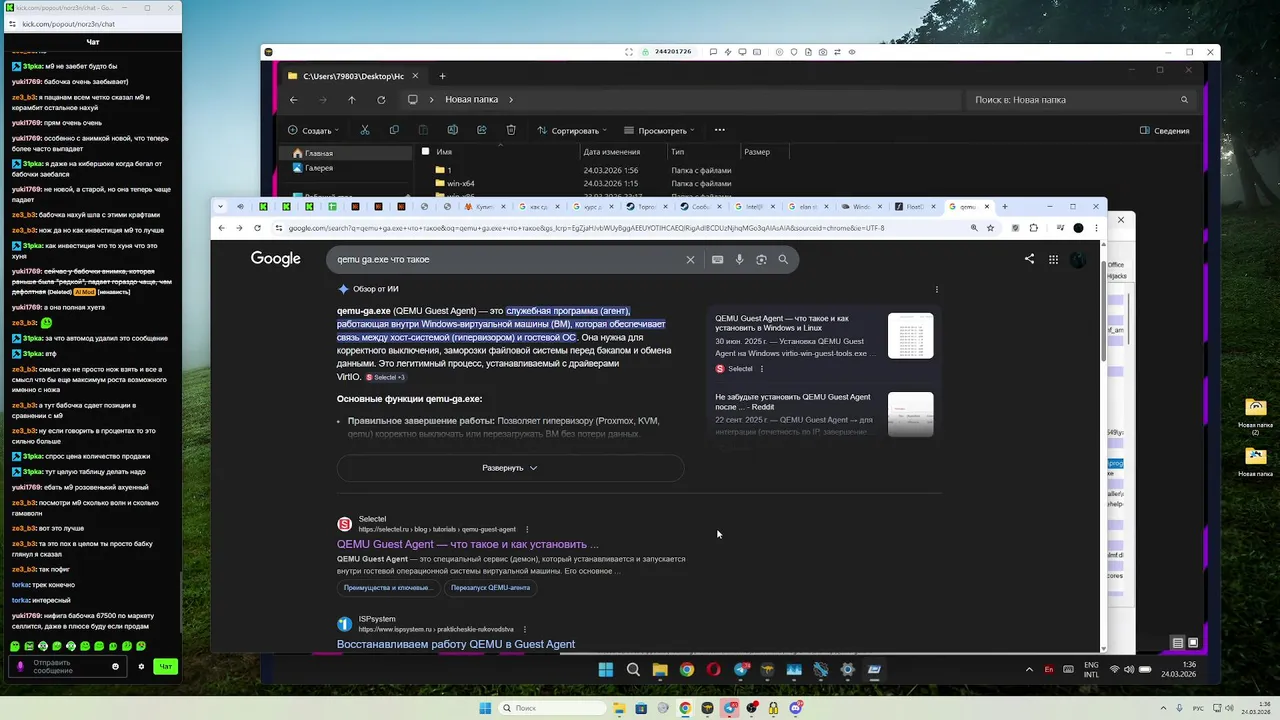Screen dimensions: 1280x720
Task: Open the on-screen keyboard in Google search
Action: click(x=717, y=259)
